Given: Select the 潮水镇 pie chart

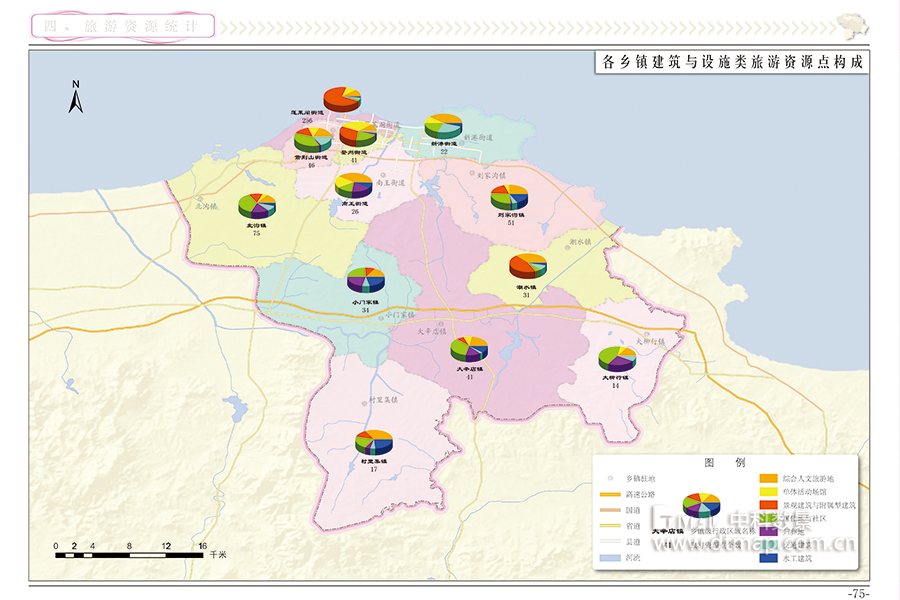Looking at the screenshot, I should click(x=528, y=266).
